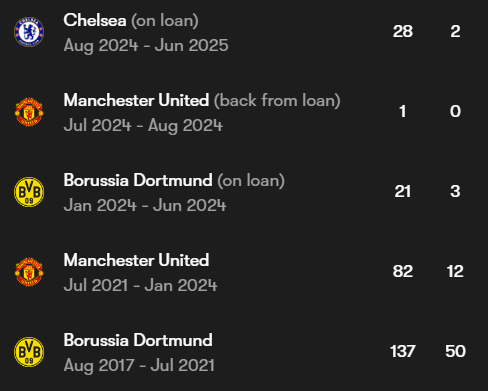Screen dimensions: 488x391
Task: Click the 137 appearances for Dortmund
Action: coord(403,352)
